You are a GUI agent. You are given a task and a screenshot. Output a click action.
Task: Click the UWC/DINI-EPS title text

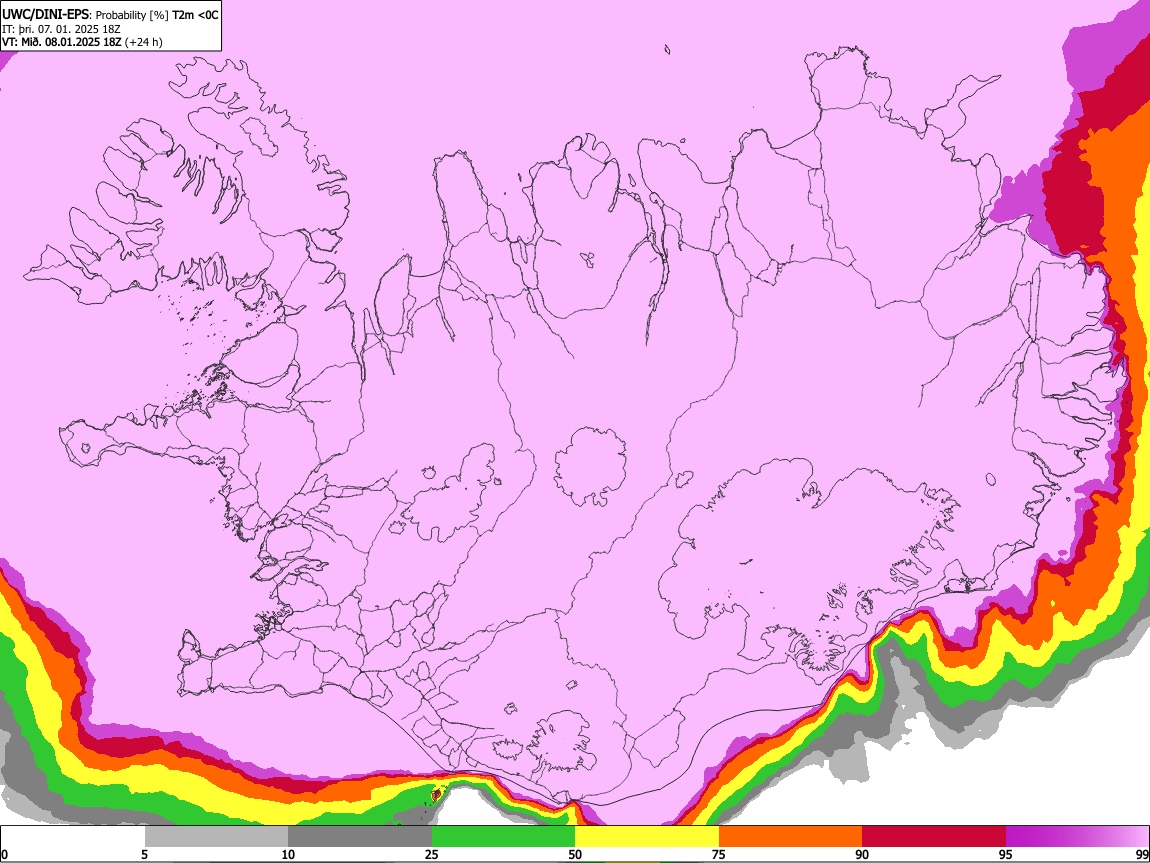(43, 15)
